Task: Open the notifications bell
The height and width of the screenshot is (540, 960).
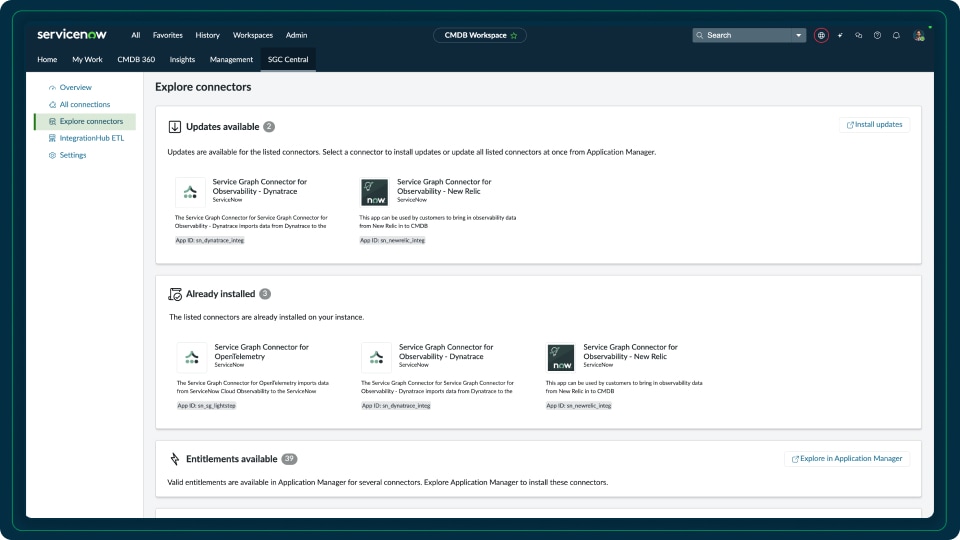Action: click(896, 36)
